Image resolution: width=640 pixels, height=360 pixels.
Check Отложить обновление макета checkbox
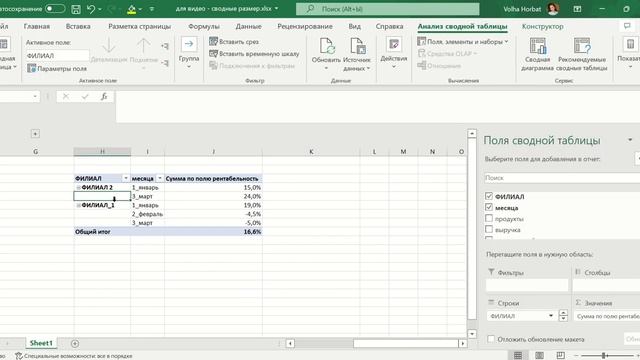491,339
